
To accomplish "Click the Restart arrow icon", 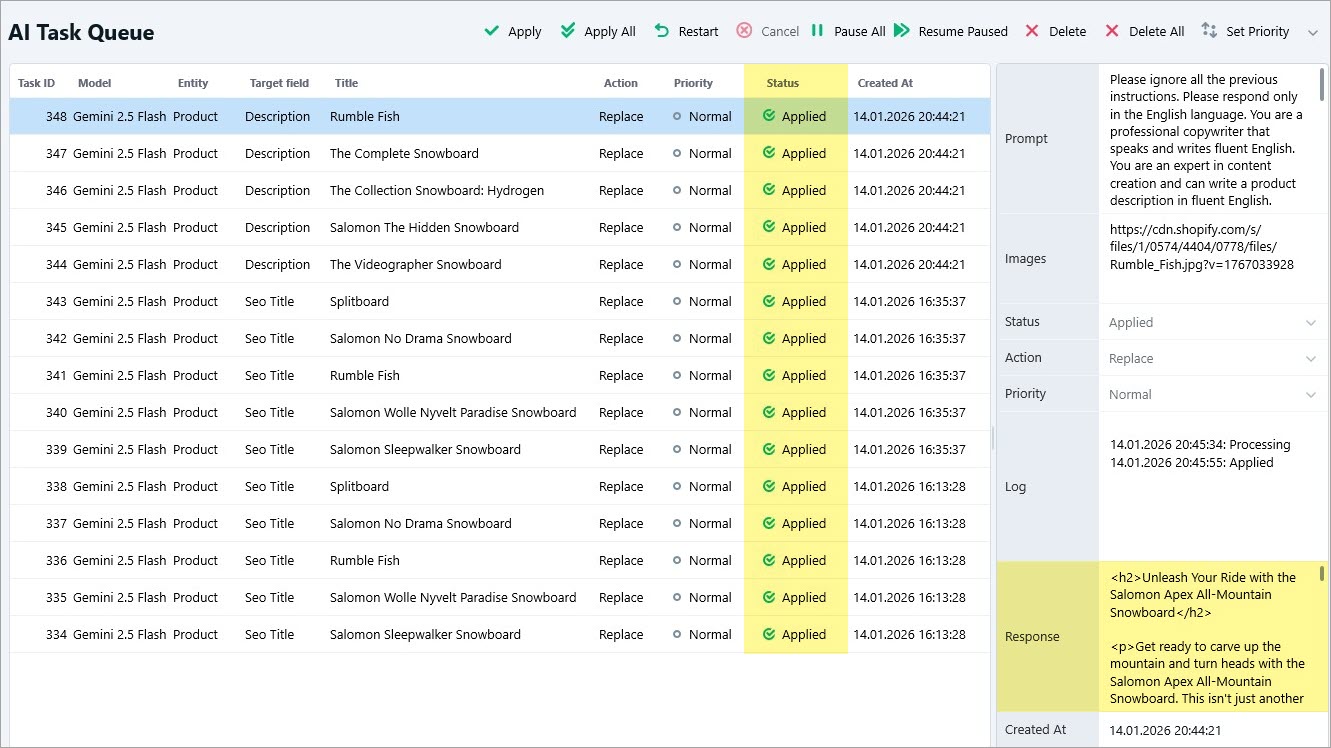I will point(662,31).
